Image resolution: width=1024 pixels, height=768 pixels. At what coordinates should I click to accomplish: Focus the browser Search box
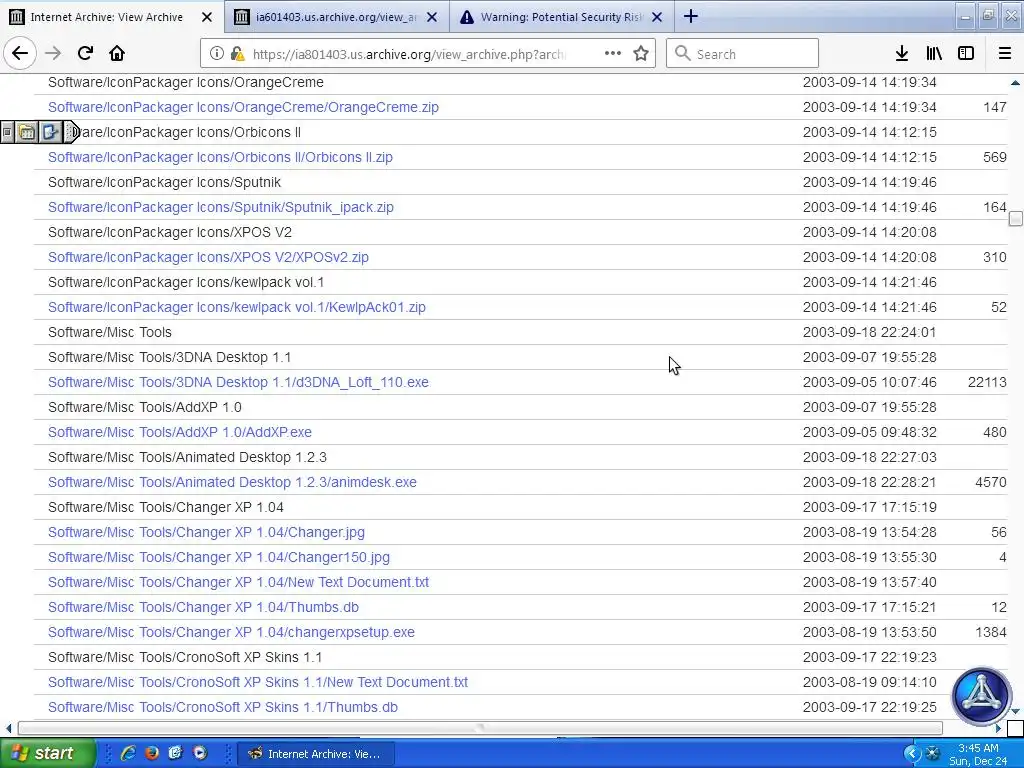743,54
